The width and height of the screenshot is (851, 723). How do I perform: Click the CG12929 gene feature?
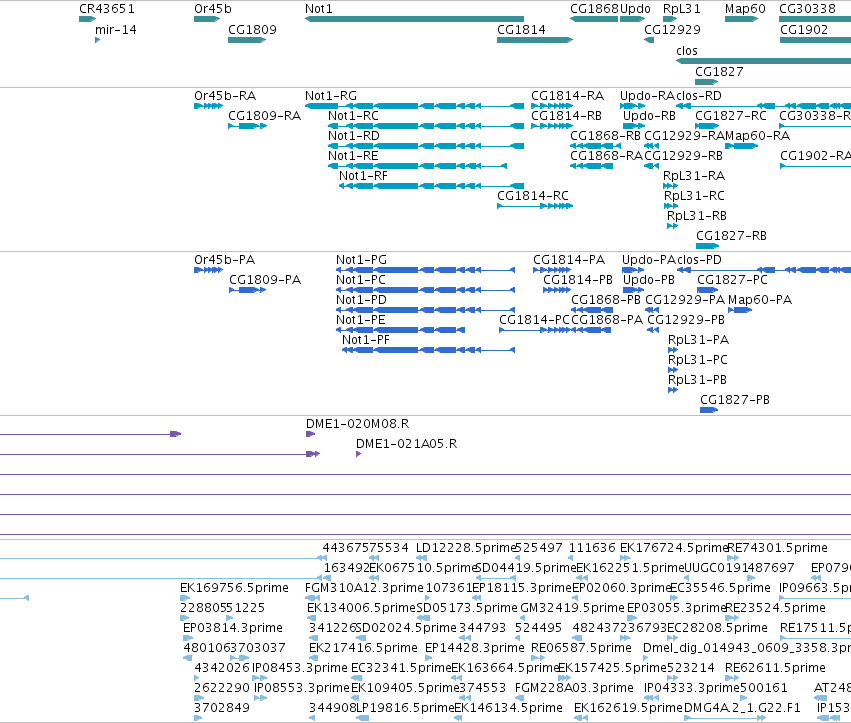click(x=649, y=40)
